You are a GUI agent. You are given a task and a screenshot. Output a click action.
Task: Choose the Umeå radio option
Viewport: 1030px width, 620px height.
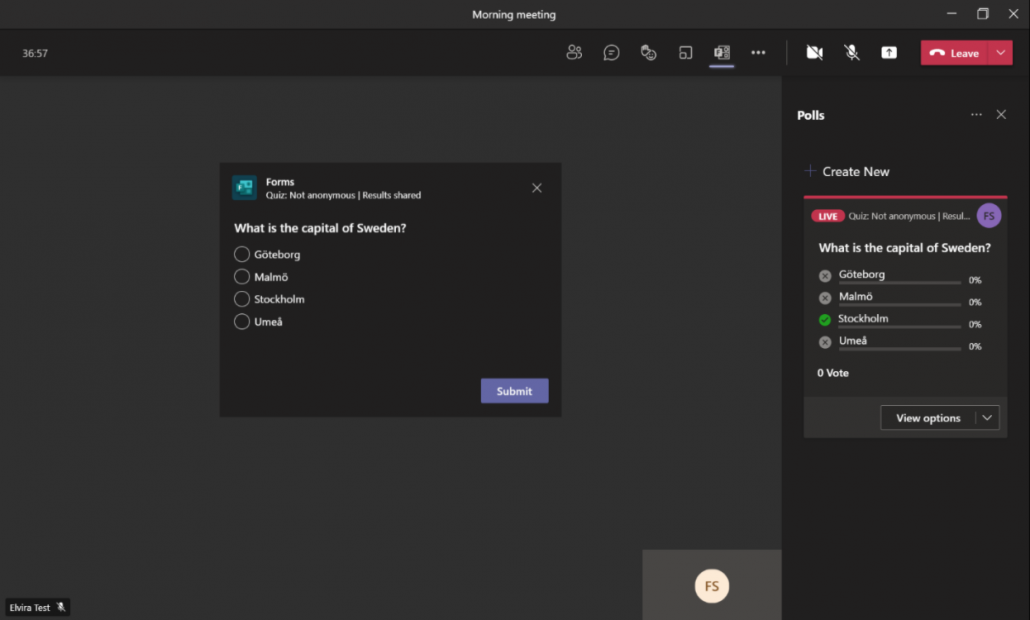click(x=242, y=322)
